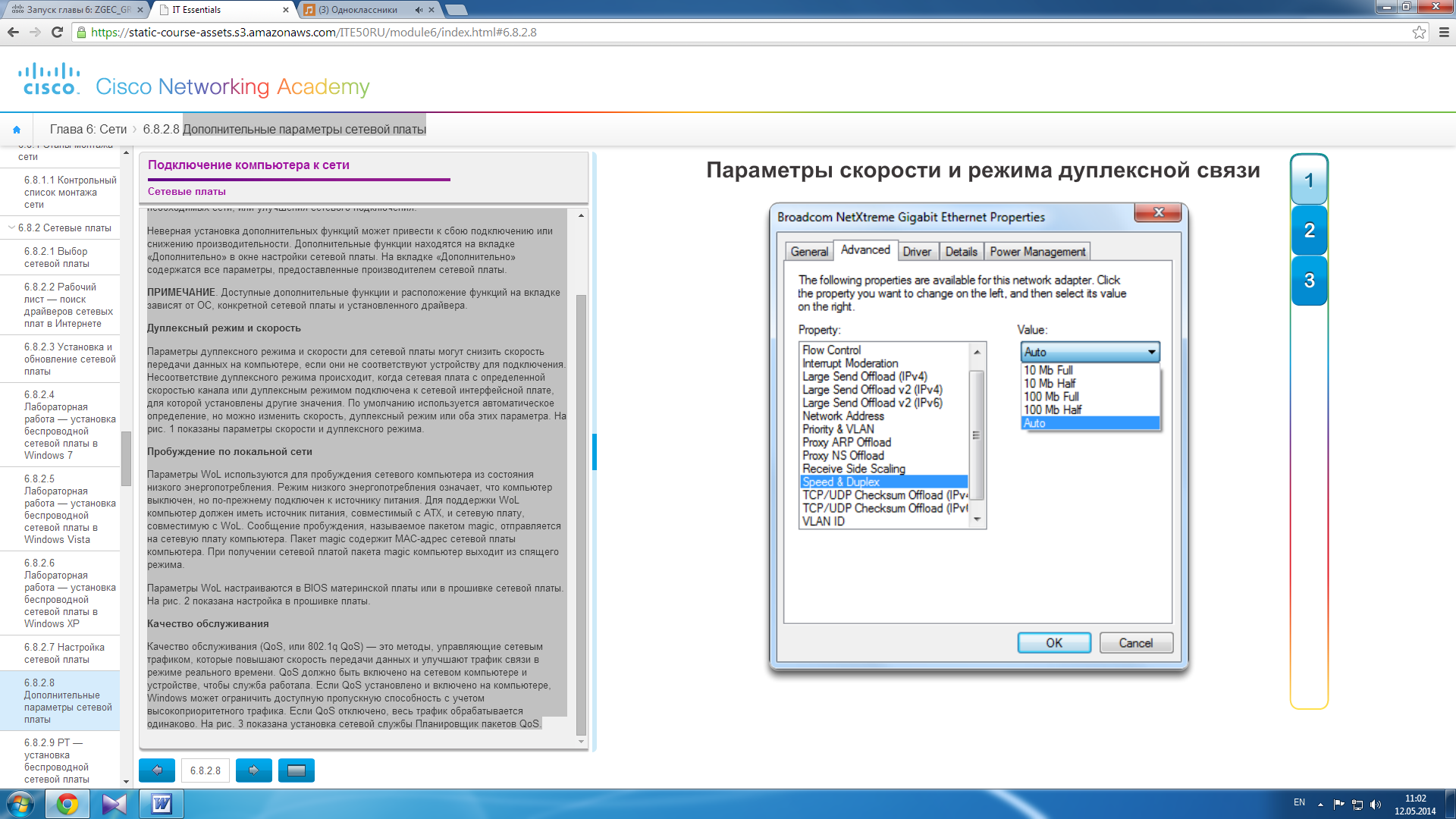Open 6.8.2.7 Настройка сетевой платы

[64, 653]
